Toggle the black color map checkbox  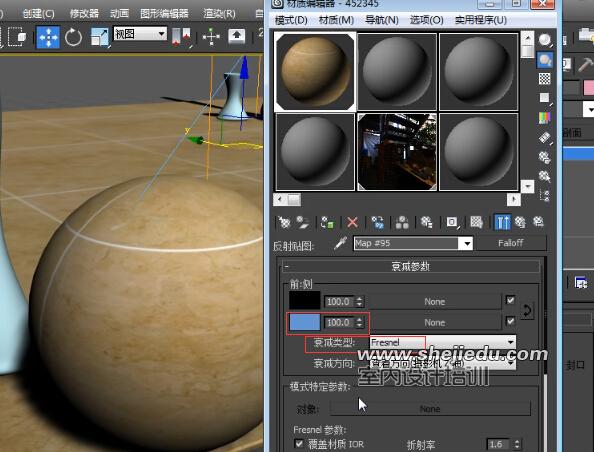coord(510,300)
